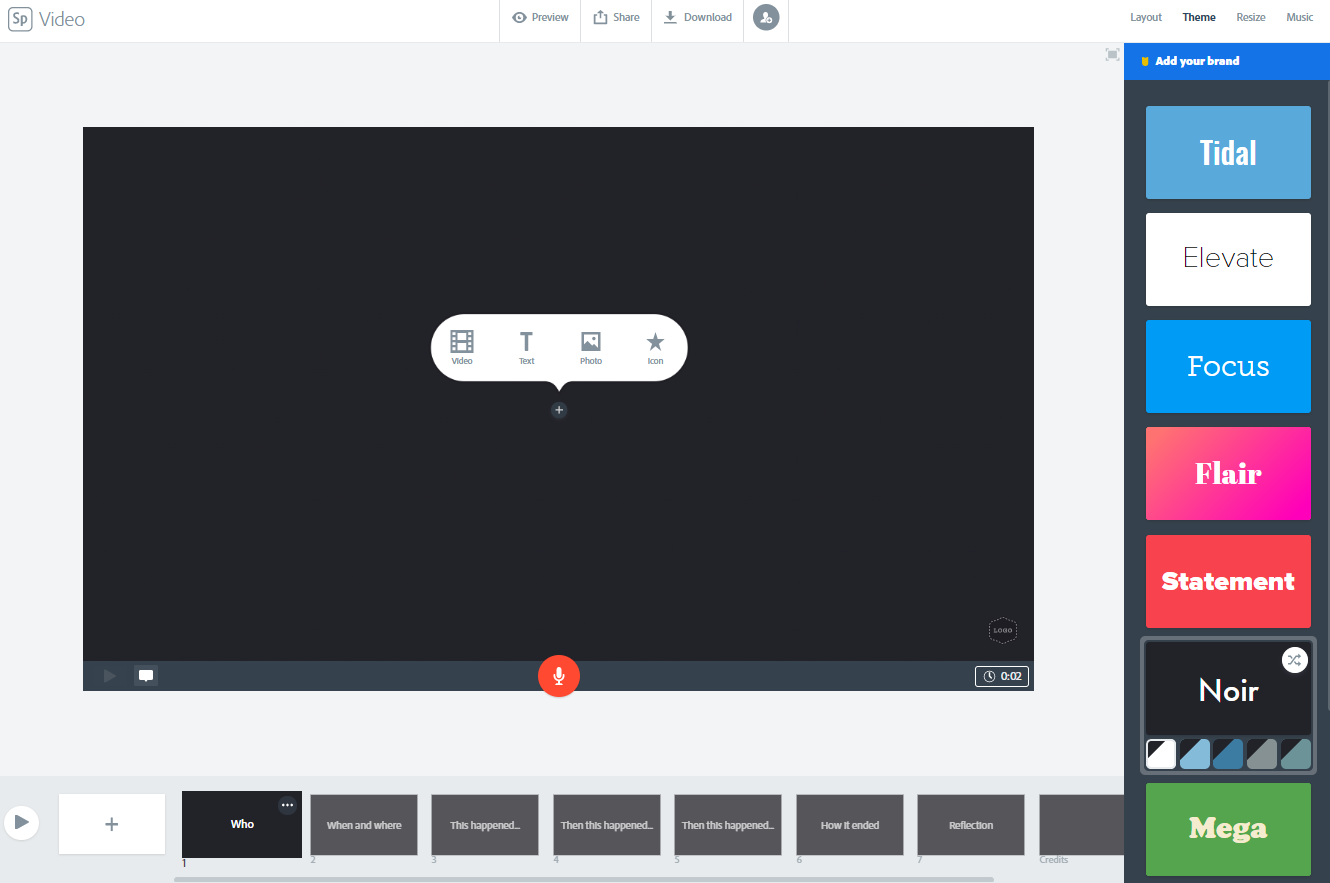Choose the dark blue Noir swatch

pyautogui.click(x=1228, y=754)
